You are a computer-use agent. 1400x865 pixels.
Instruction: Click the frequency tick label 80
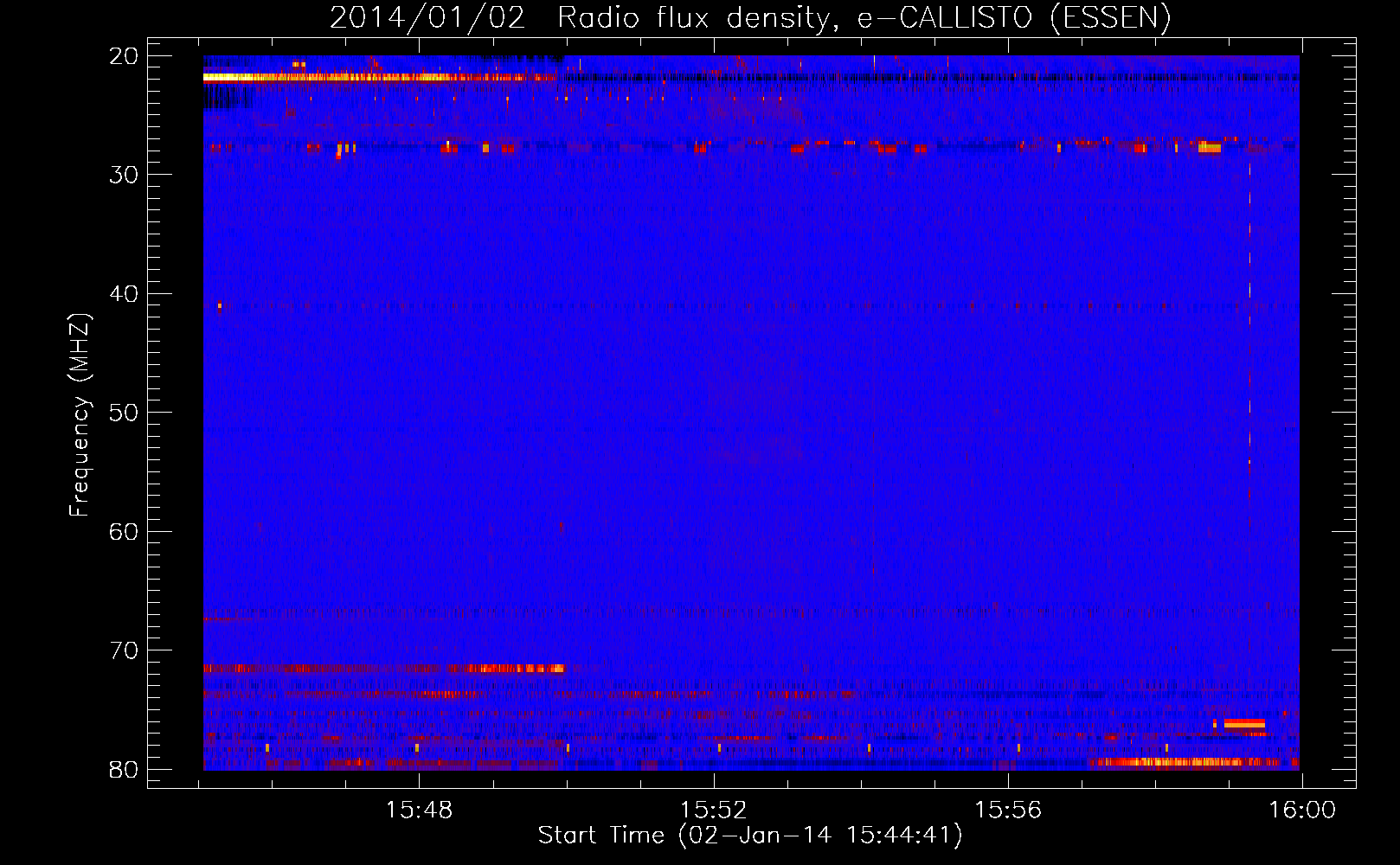(125, 770)
